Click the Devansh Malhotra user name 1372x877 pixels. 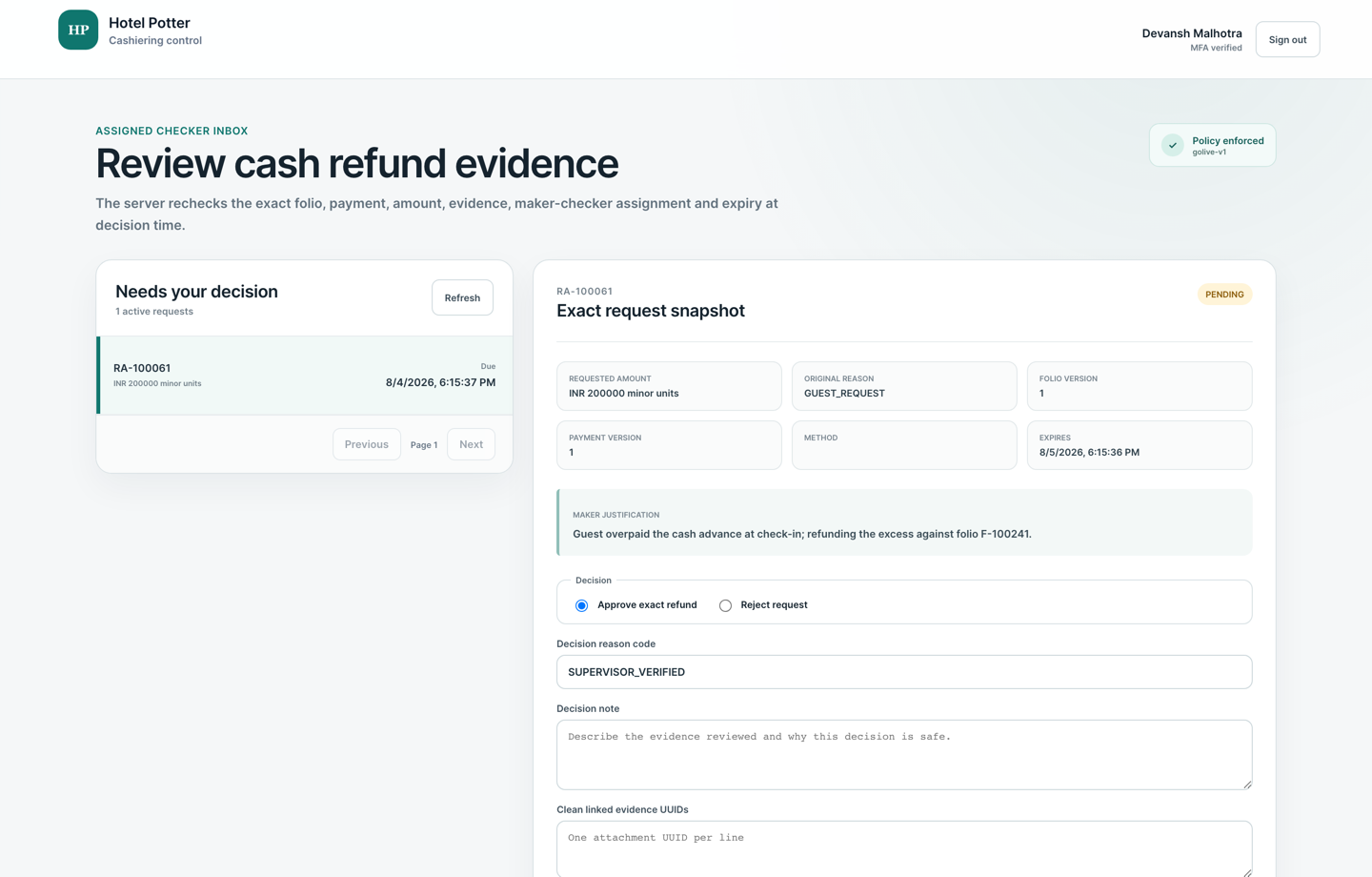coord(1192,33)
